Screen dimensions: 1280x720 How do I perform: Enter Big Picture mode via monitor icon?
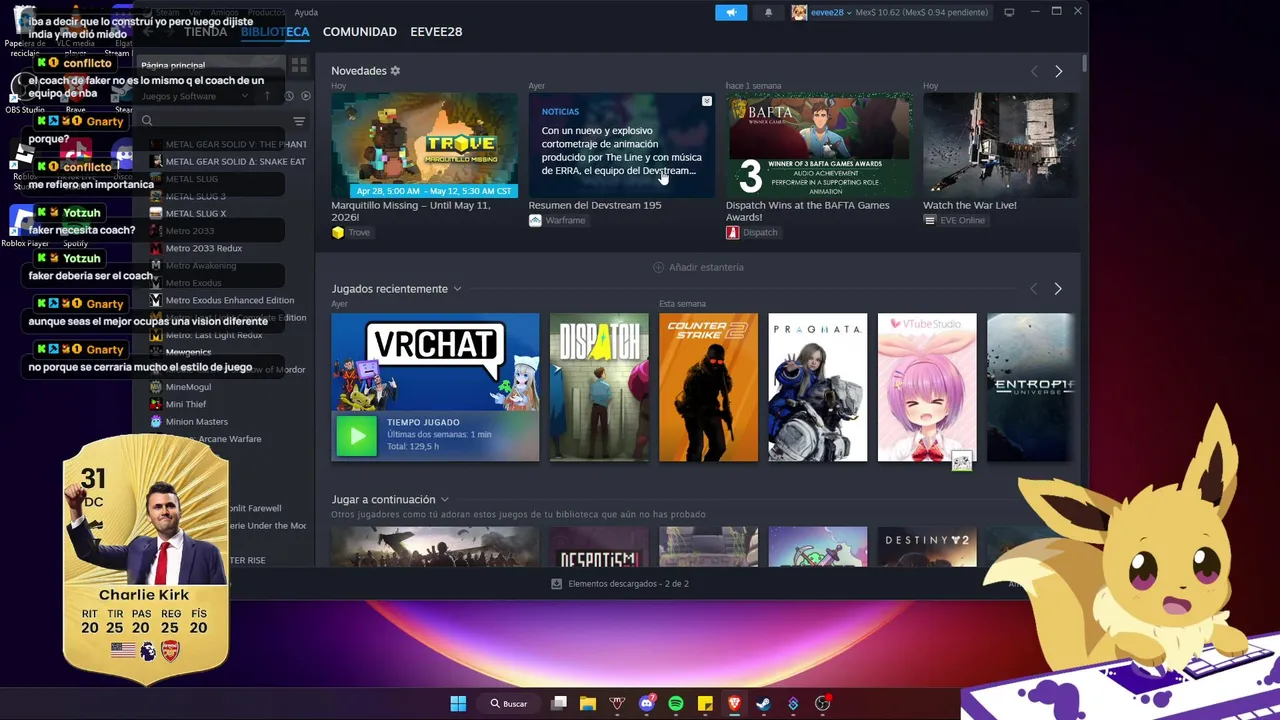(x=1009, y=12)
